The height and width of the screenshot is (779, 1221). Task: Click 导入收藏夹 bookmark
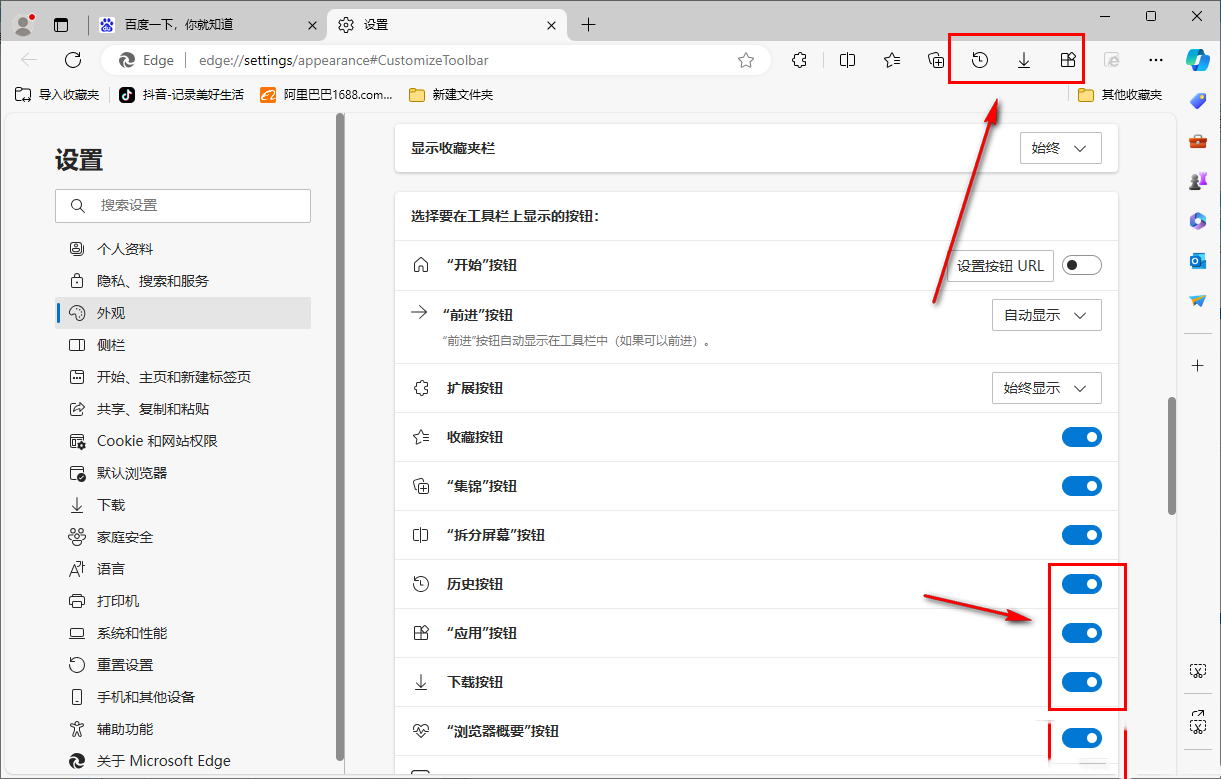[57, 95]
